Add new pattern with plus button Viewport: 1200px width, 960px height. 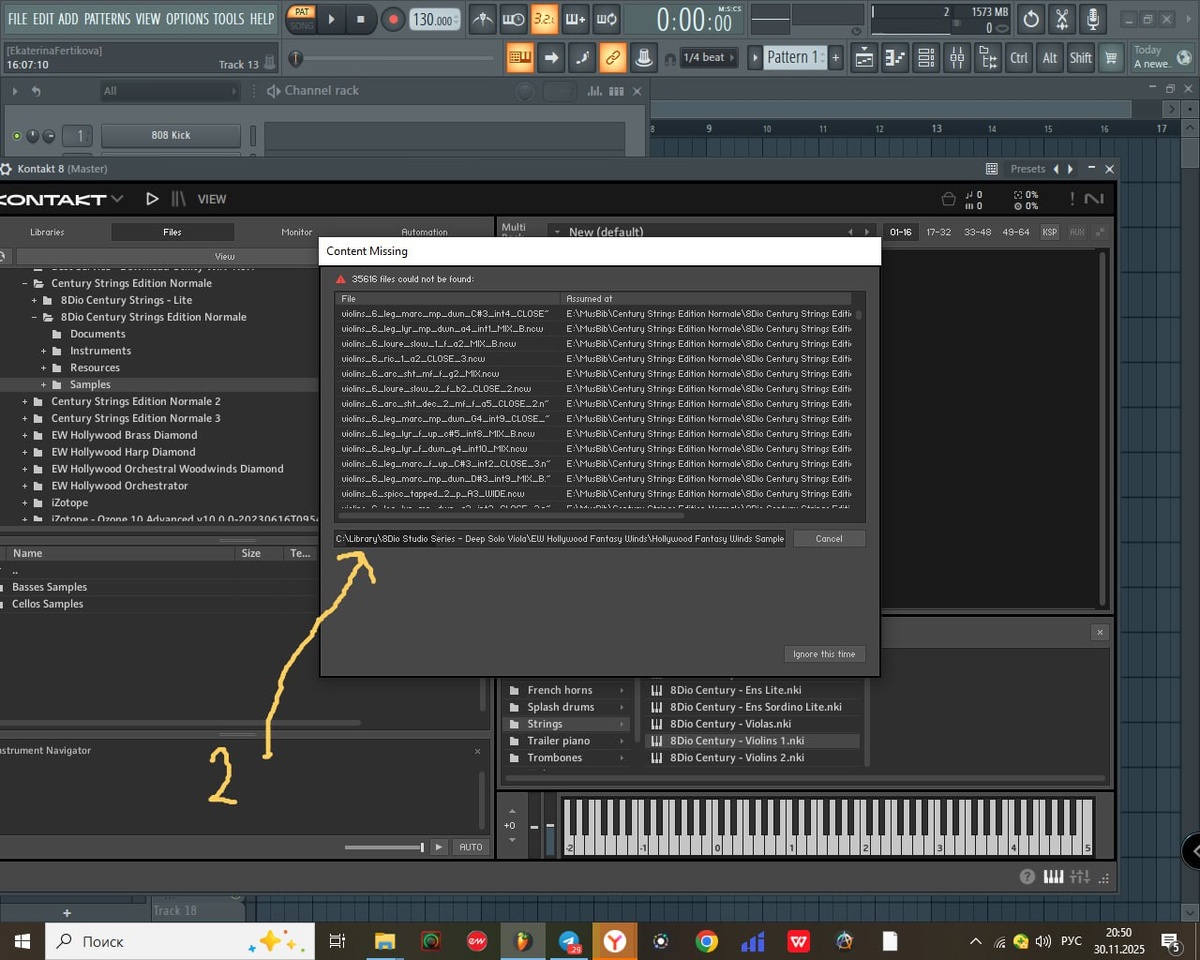[836, 58]
